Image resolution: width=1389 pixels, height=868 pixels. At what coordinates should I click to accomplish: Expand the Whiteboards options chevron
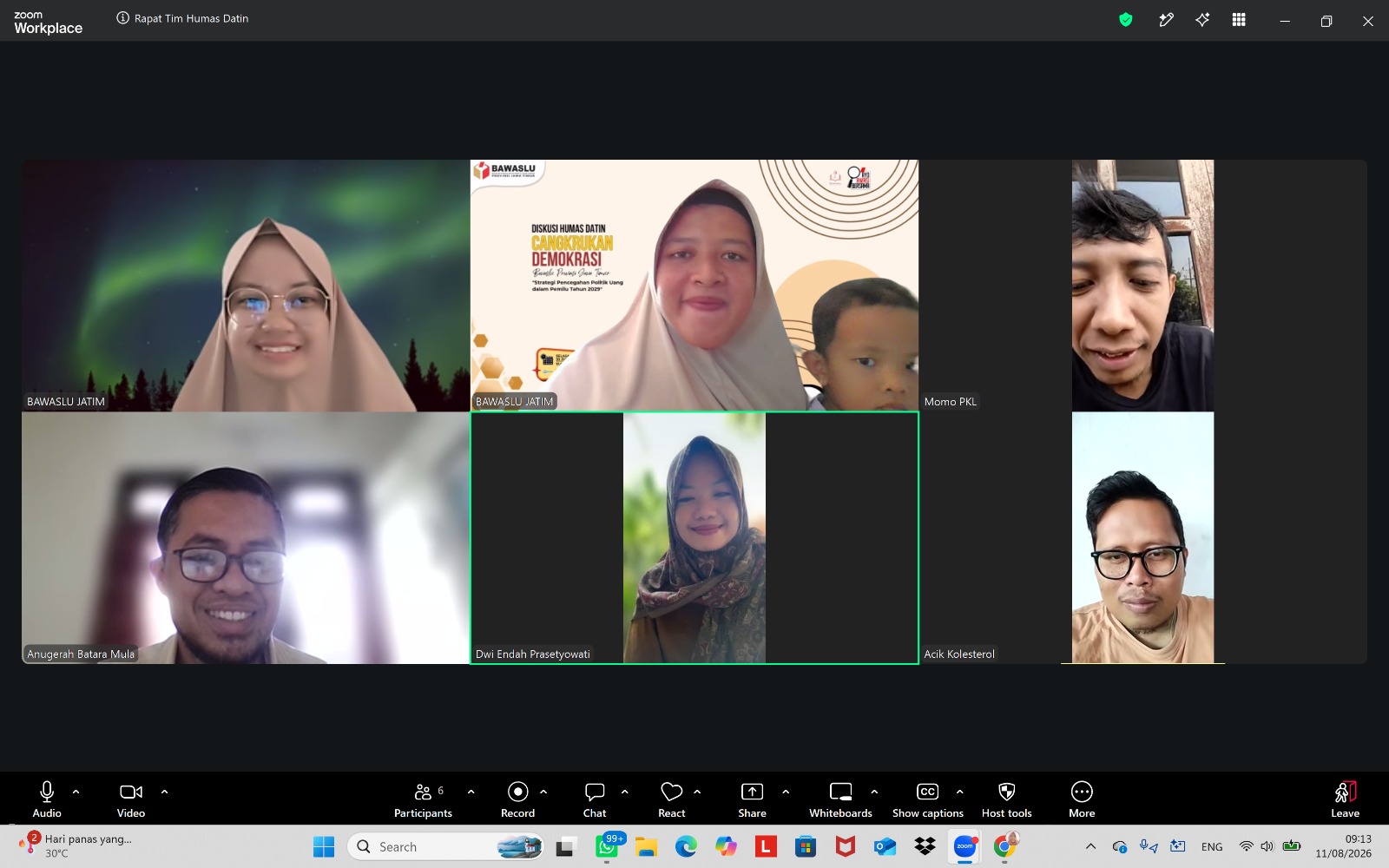click(x=874, y=792)
